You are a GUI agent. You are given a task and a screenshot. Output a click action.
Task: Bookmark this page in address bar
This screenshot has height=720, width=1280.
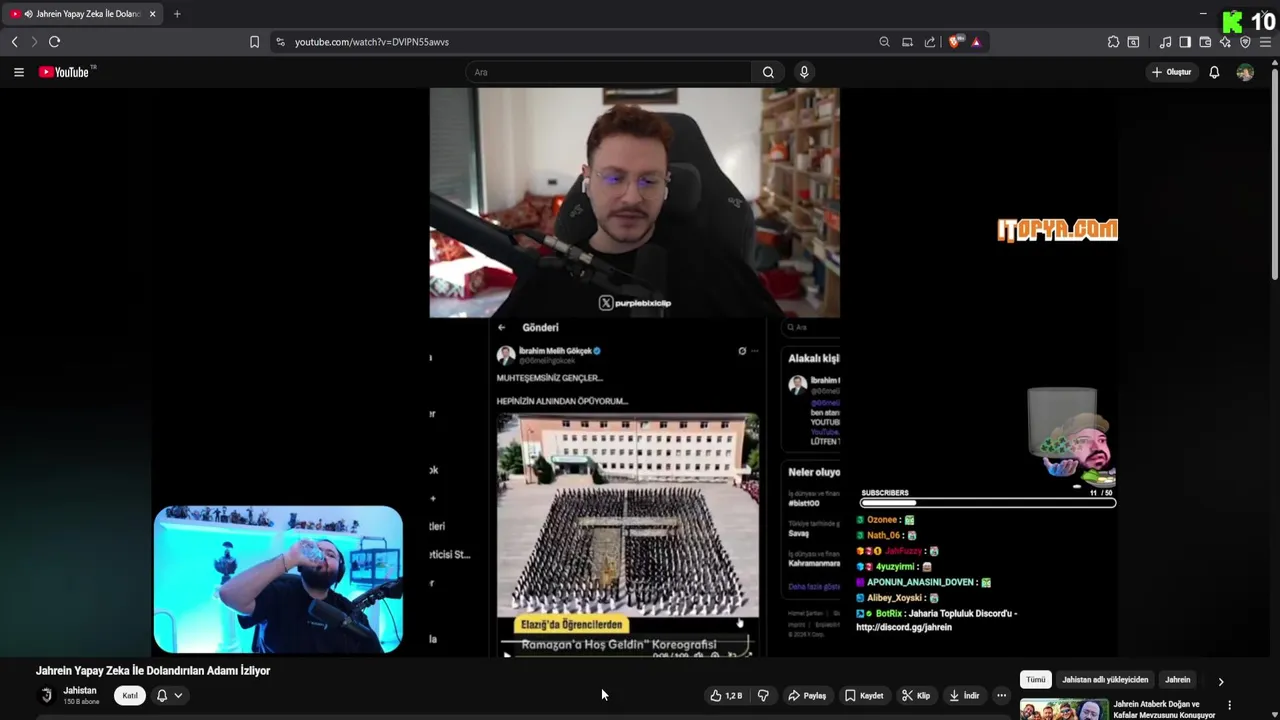[x=254, y=42]
